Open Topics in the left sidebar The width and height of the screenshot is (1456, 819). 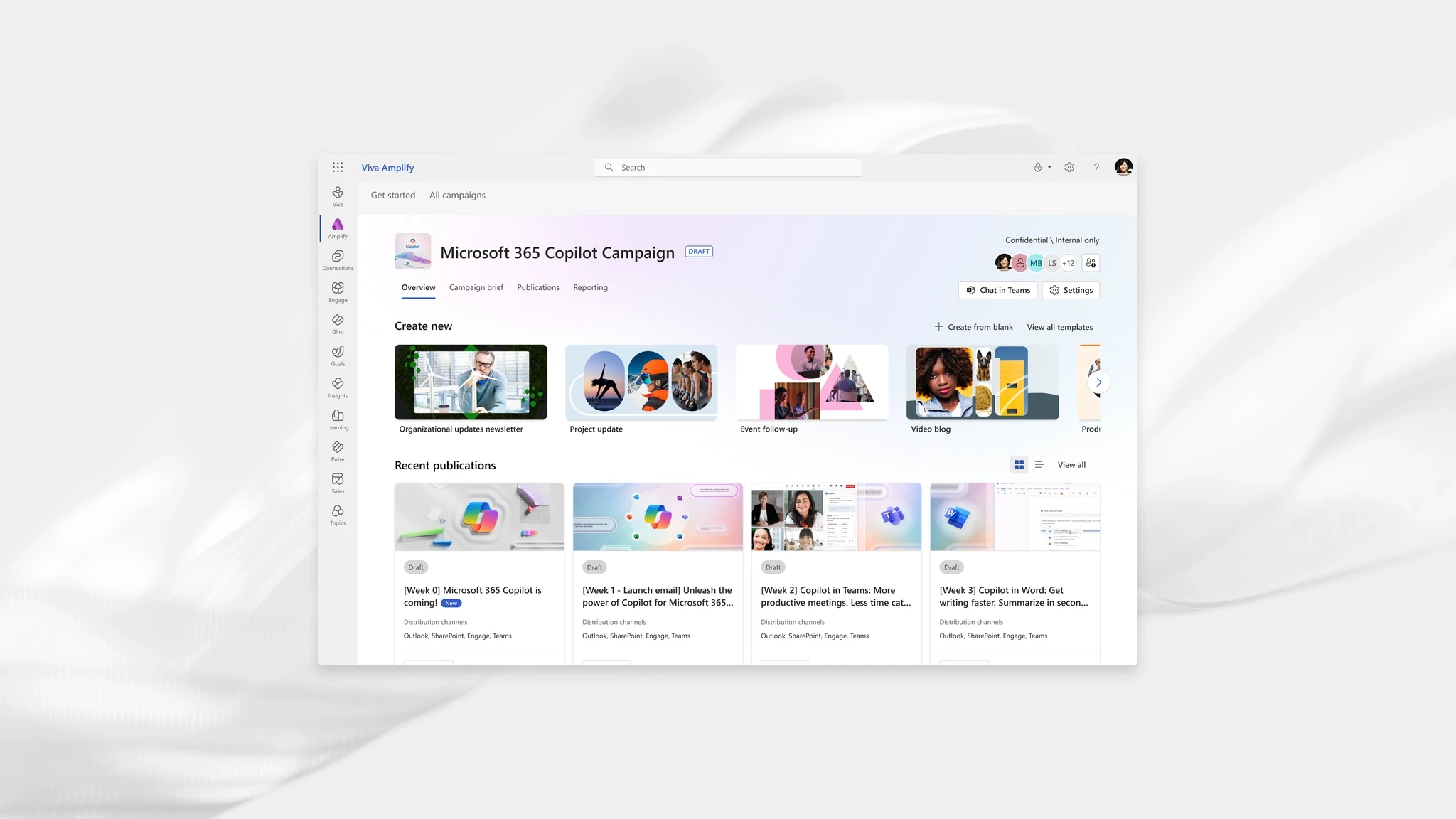[338, 515]
